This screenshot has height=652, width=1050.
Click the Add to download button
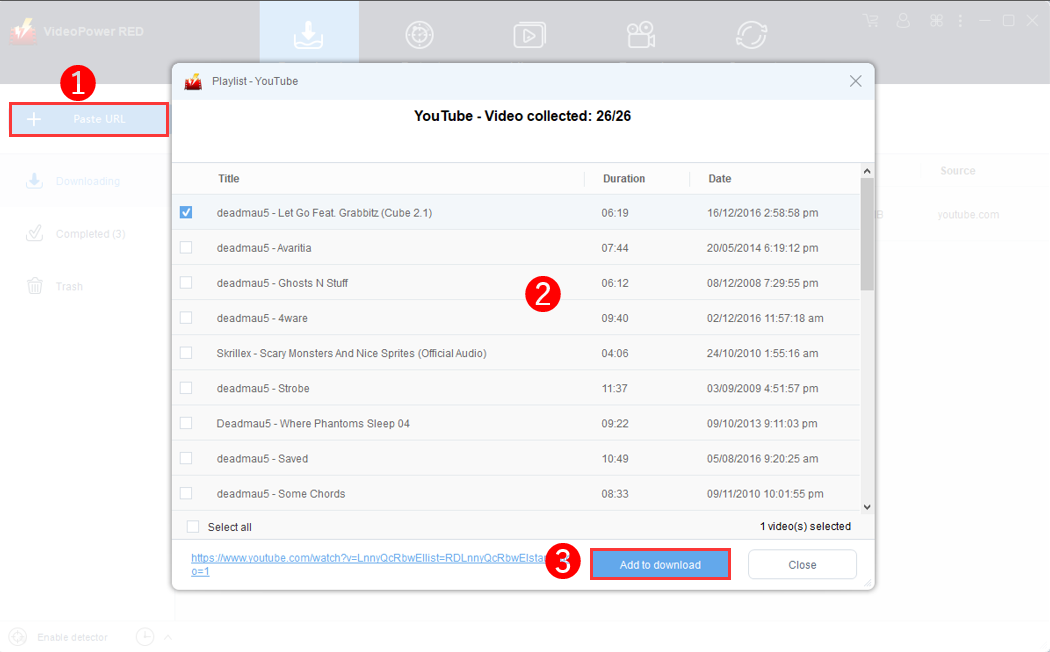pos(659,564)
